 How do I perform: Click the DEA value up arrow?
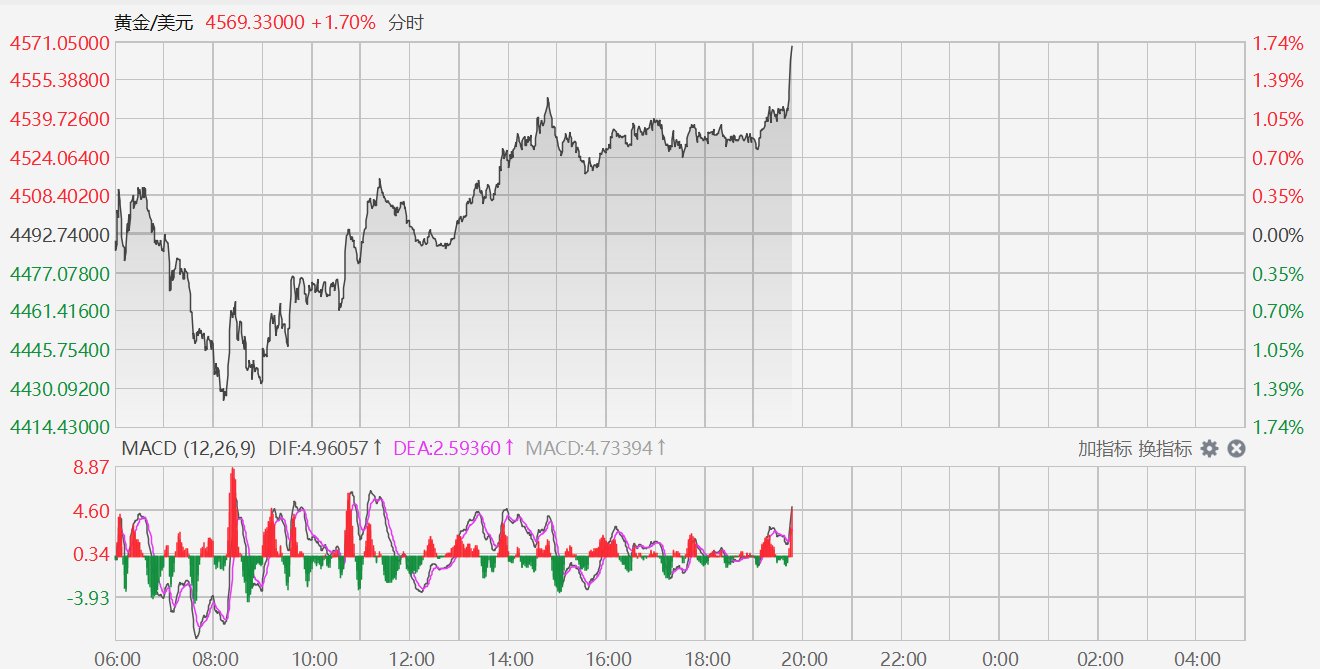tap(509, 448)
